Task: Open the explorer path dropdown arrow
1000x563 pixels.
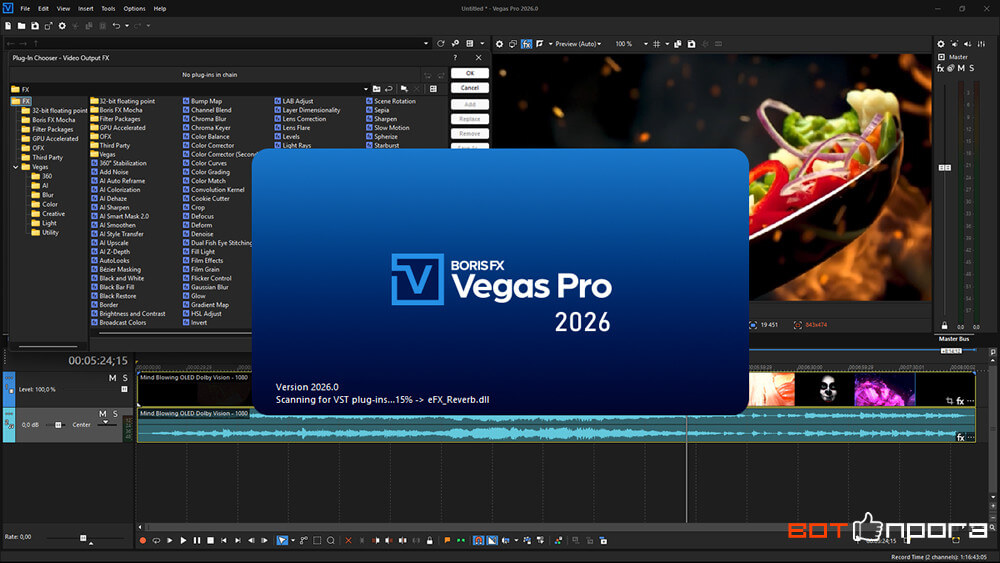Action: (426, 44)
